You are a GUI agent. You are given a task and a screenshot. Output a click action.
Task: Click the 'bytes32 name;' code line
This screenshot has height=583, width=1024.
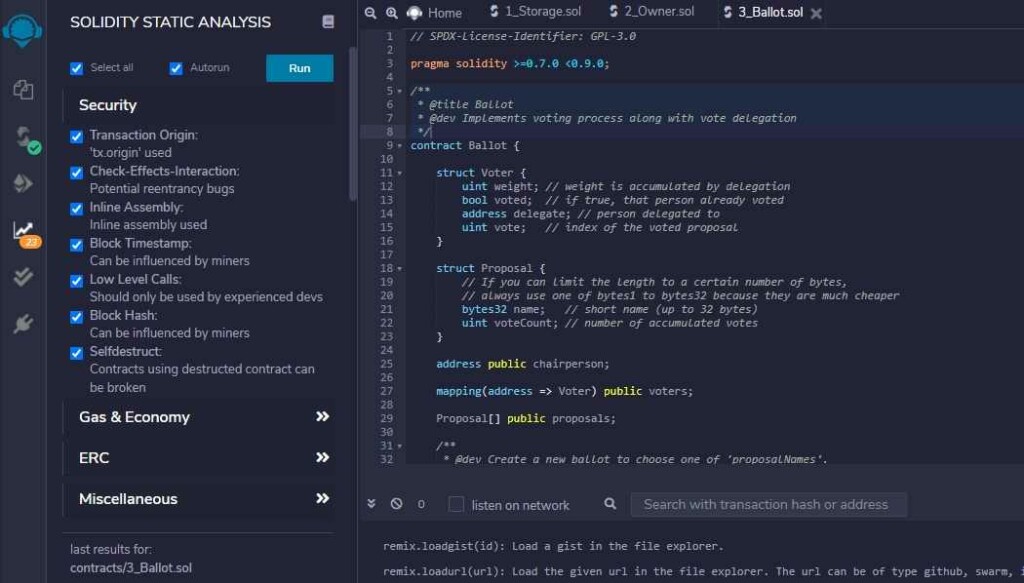click(x=609, y=309)
